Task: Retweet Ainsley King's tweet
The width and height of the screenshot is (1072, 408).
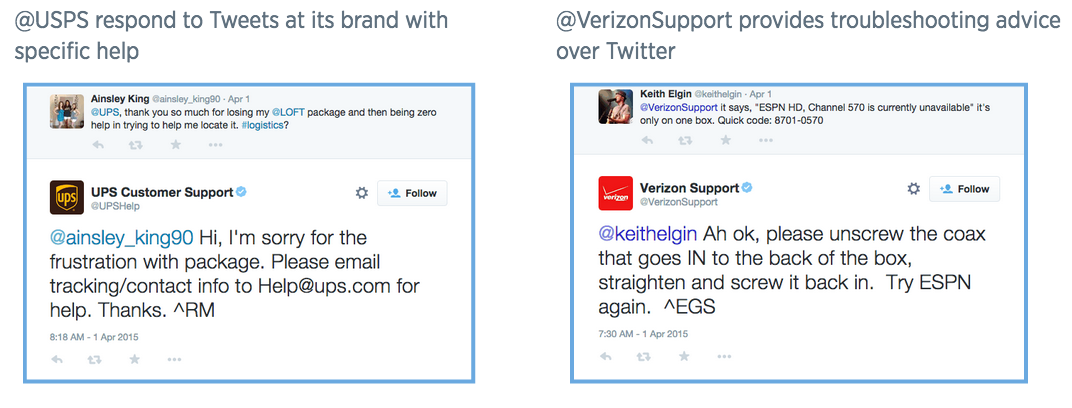Action: pyautogui.click(x=135, y=145)
